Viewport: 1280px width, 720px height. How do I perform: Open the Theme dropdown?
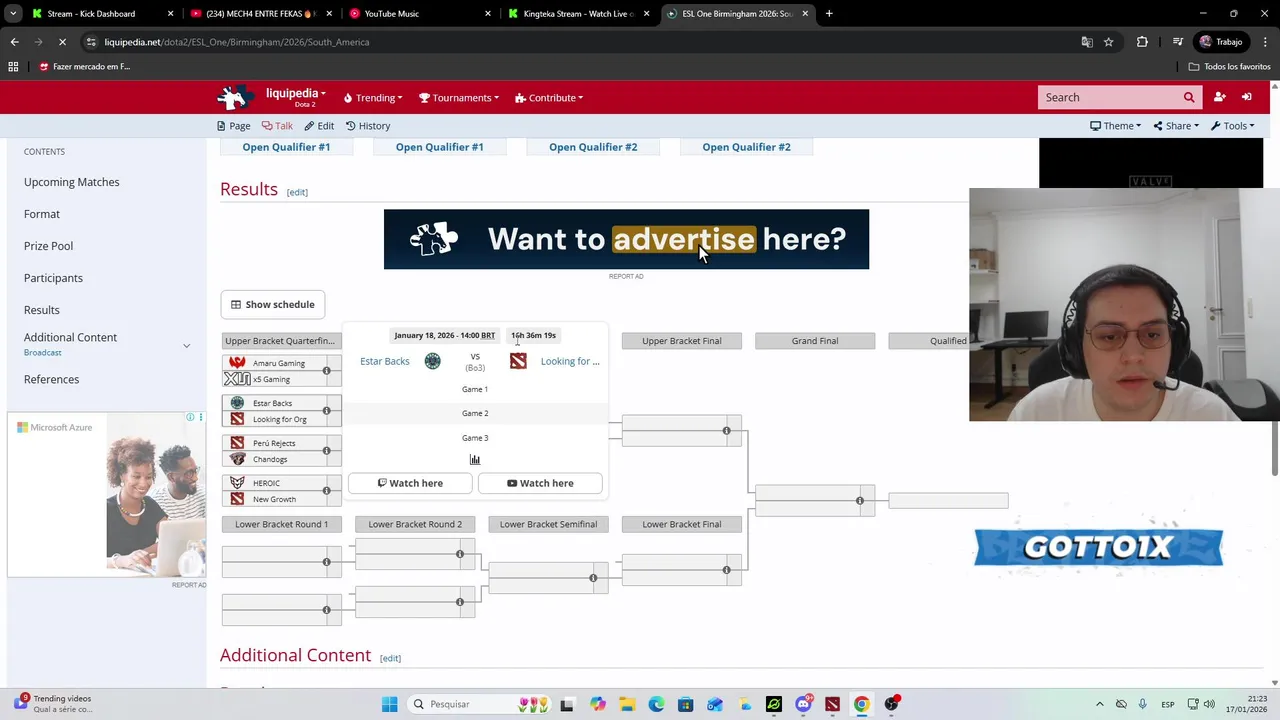point(1115,126)
